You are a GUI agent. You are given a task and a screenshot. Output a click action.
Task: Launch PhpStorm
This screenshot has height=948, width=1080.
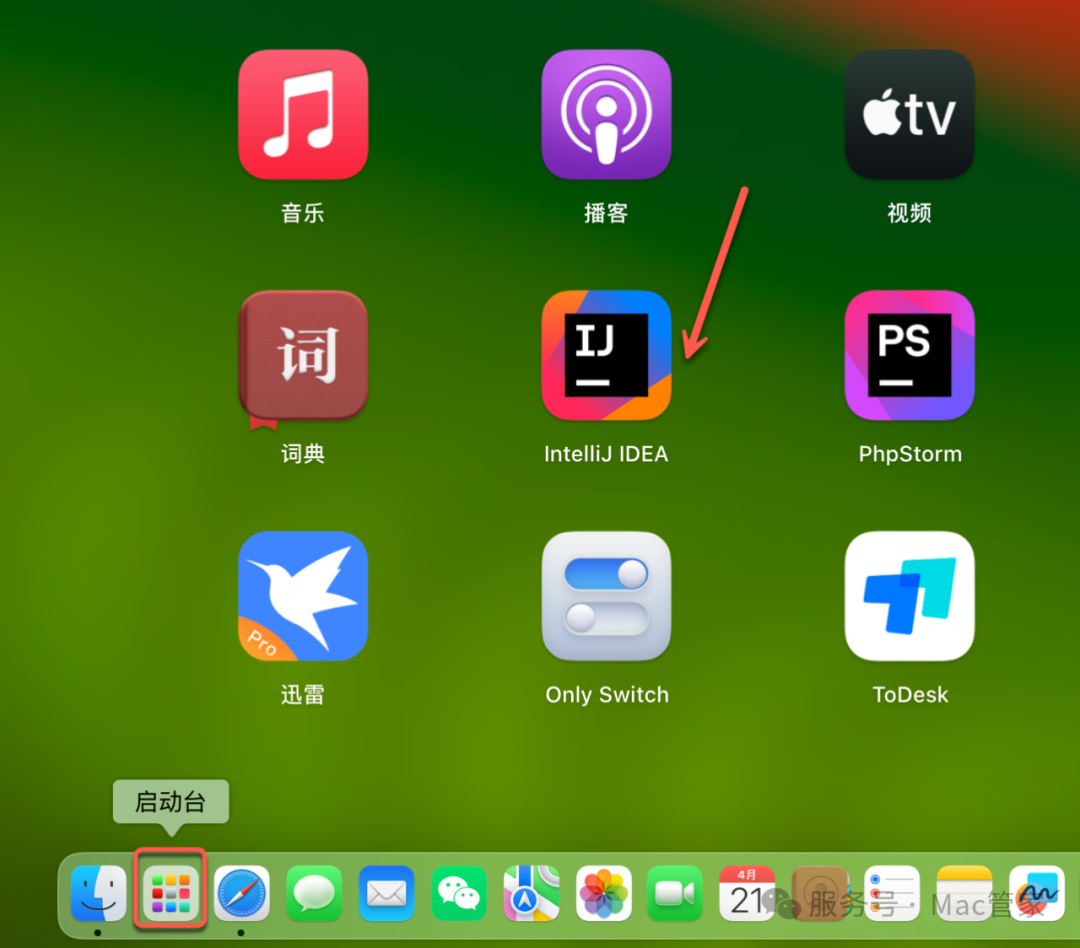(909, 355)
